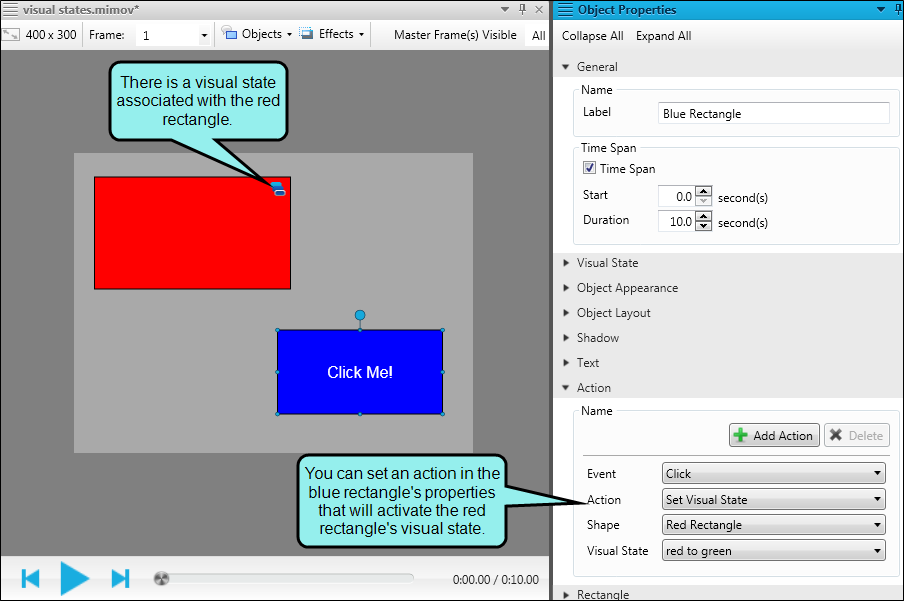Image resolution: width=904 pixels, height=601 pixels.
Task: Expand the Shadow section
Action: pos(566,337)
